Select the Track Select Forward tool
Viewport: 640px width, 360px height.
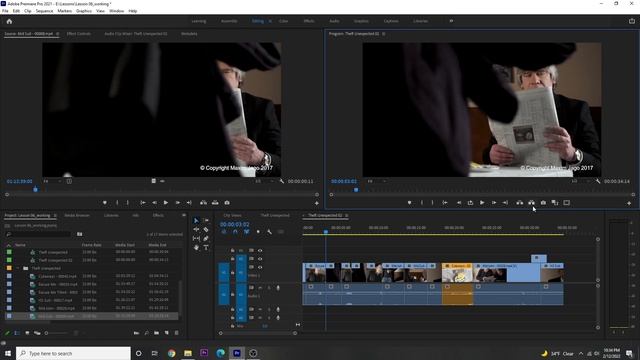(206, 220)
